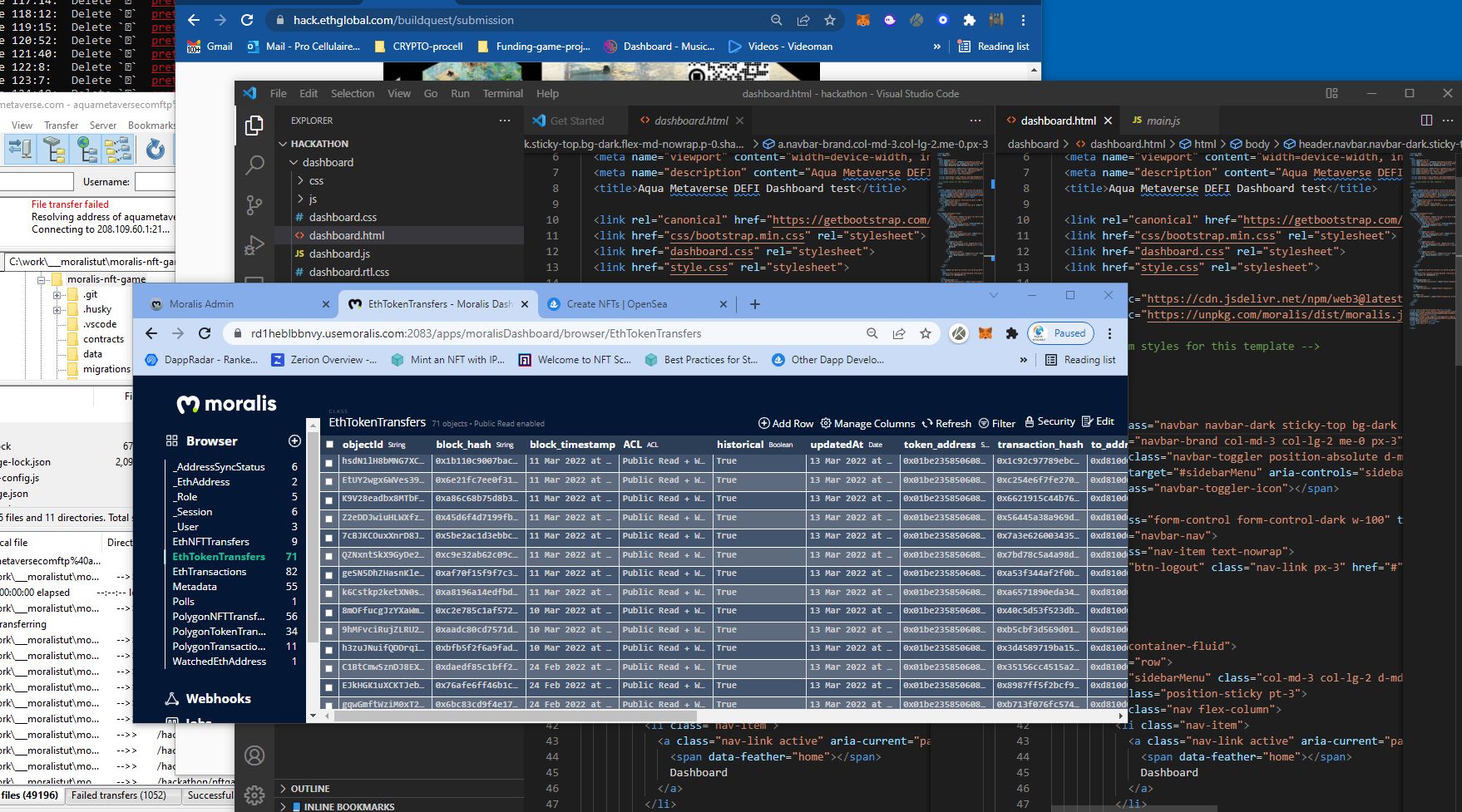
Task: Open MetaMask fox extension in Moralis browser
Action: click(985, 333)
